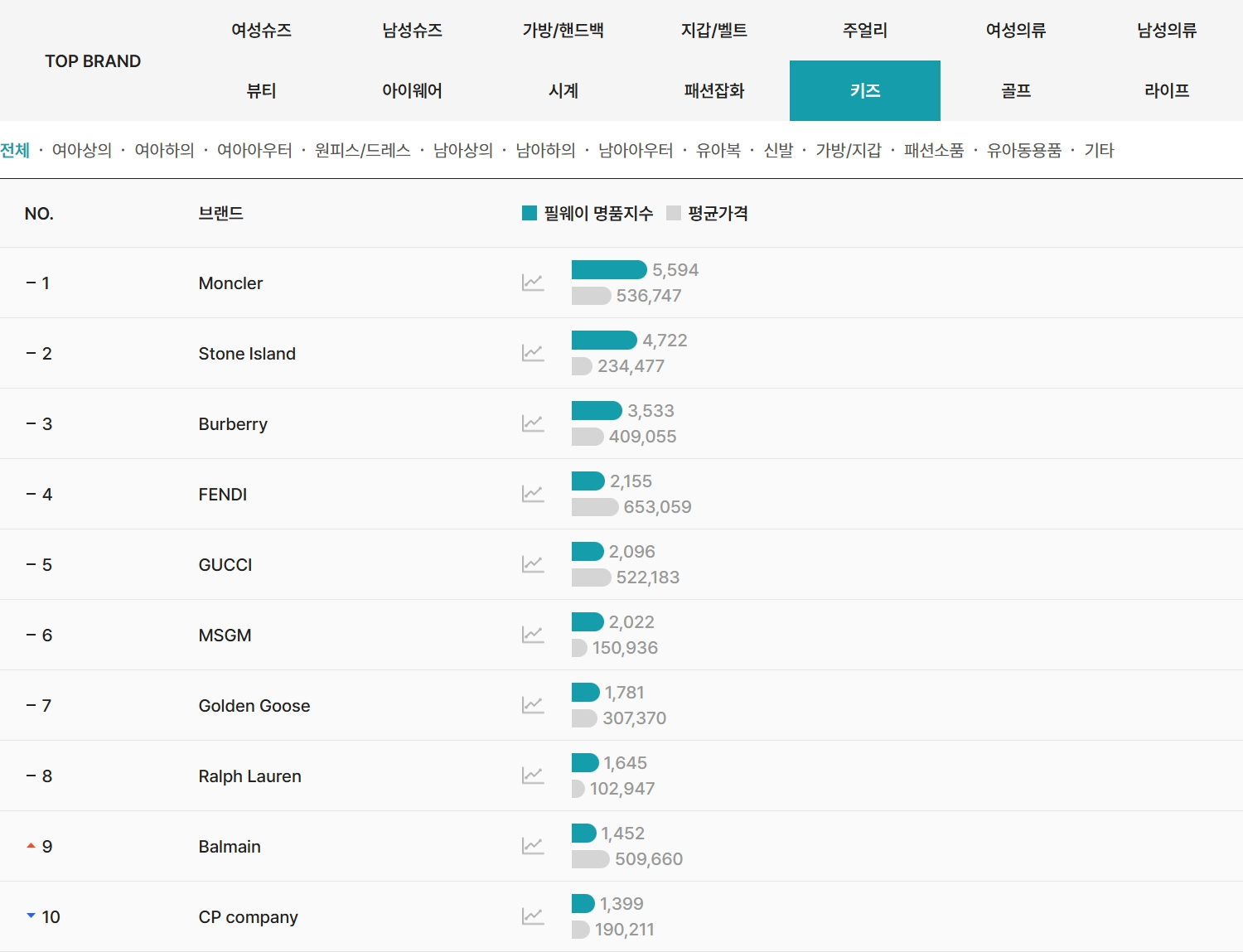Open the 주얼리 category tab

(x=865, y=31)
